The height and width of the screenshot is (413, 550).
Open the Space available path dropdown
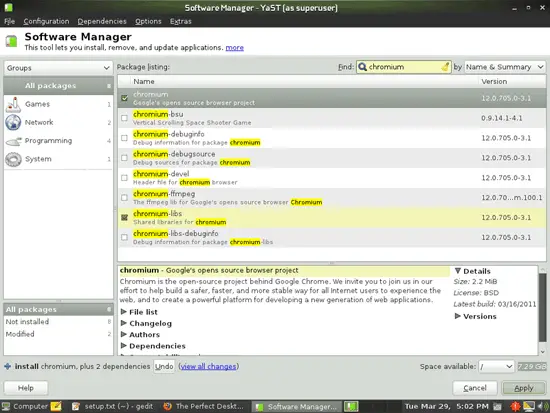click(x=496, y=366)
